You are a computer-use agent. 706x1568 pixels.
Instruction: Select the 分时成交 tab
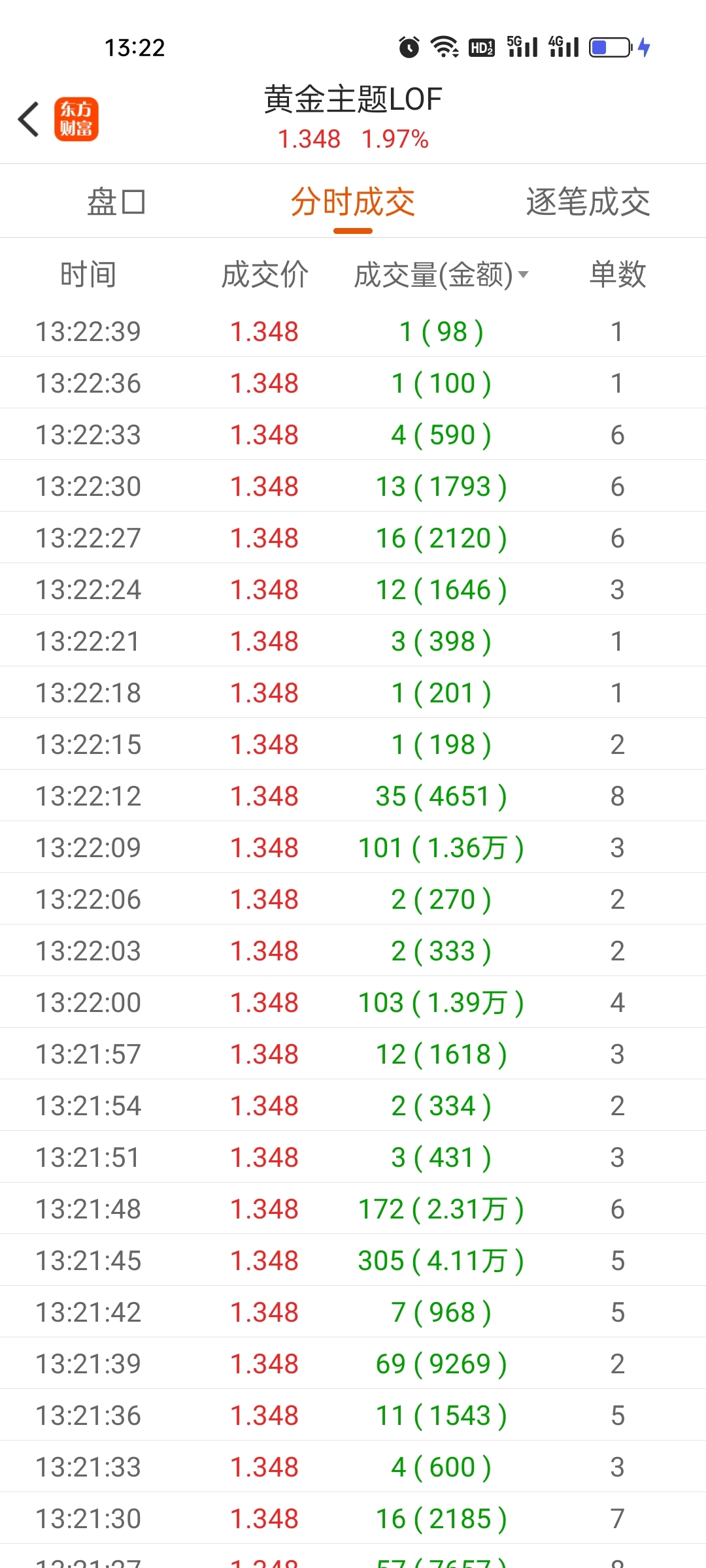(353, 202)
